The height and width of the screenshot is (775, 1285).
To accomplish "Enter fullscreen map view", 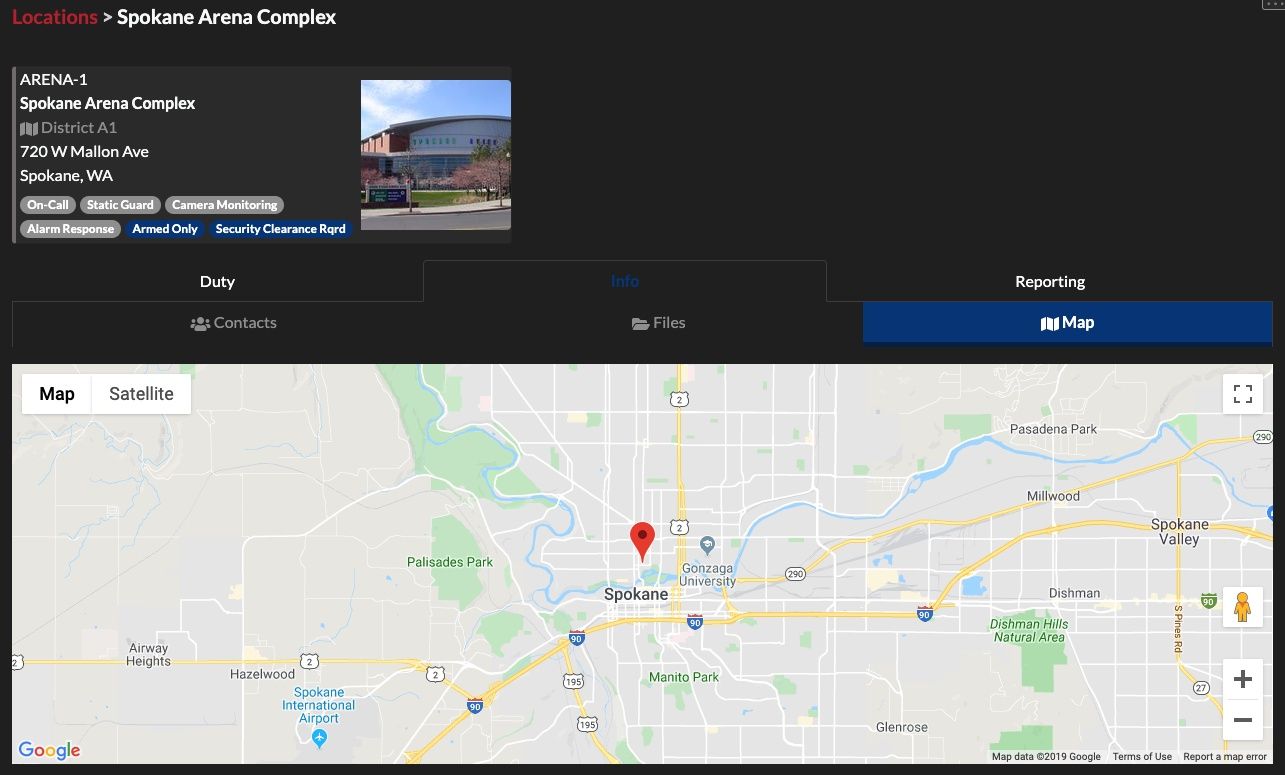I will tap(1242, 393).
